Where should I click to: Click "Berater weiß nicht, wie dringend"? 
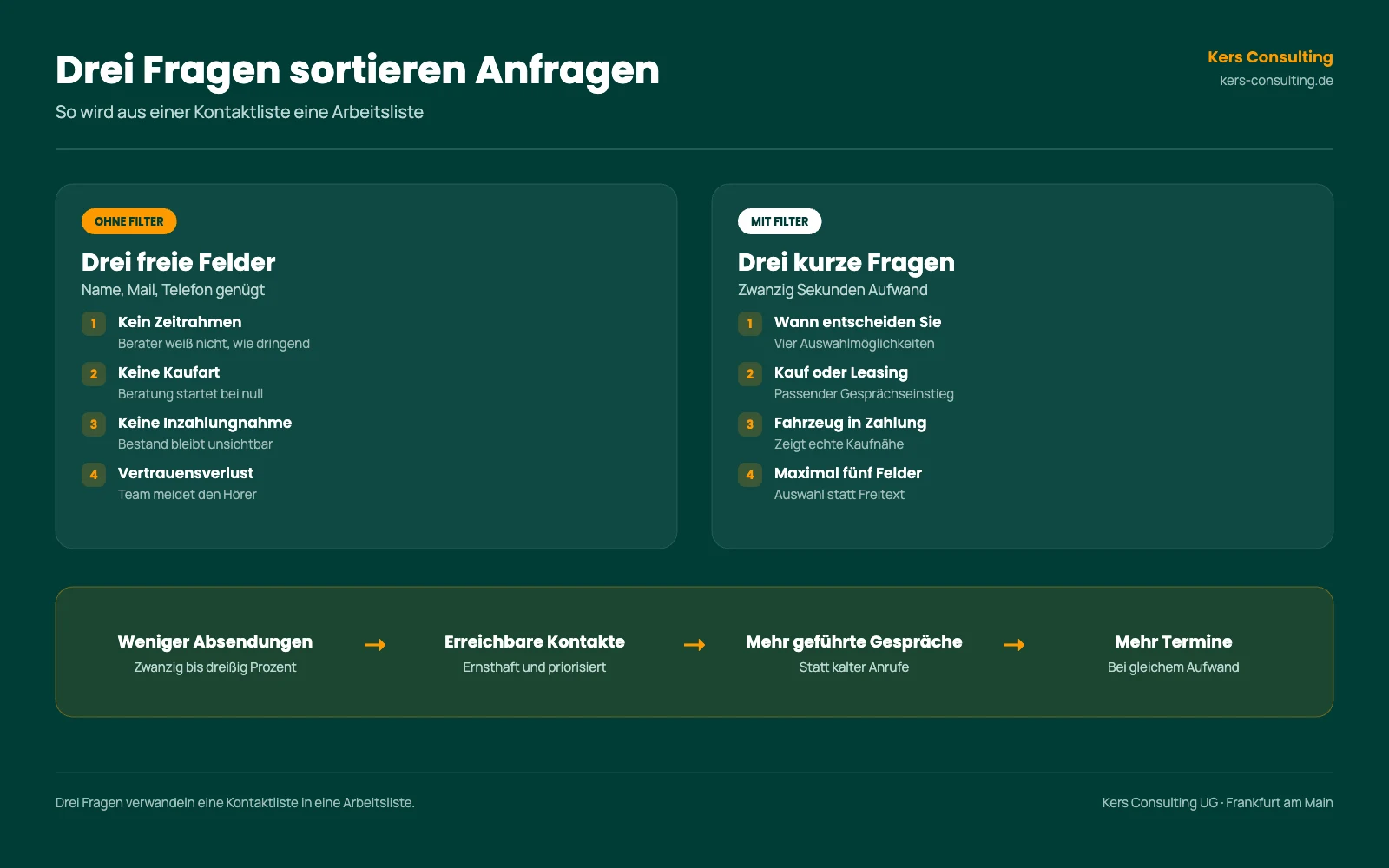(214, 344)
